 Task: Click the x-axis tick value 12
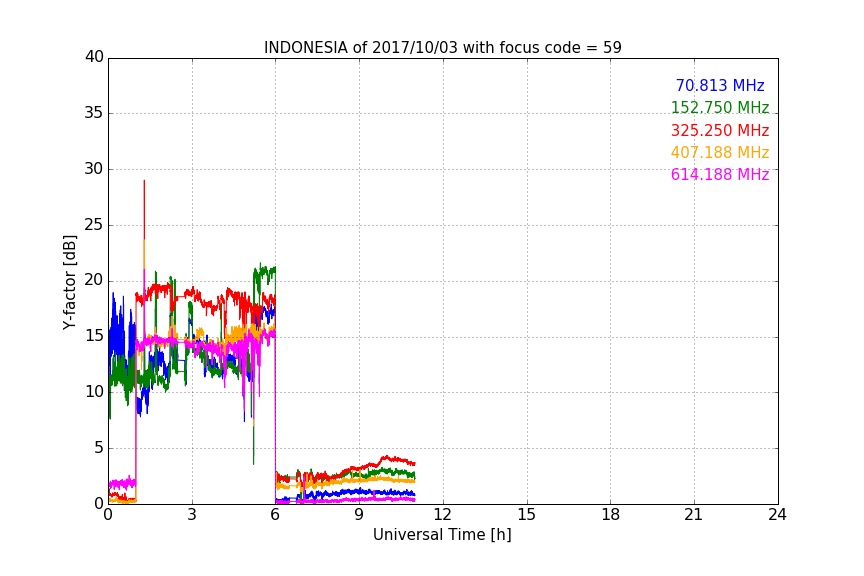tap(443, 515)
